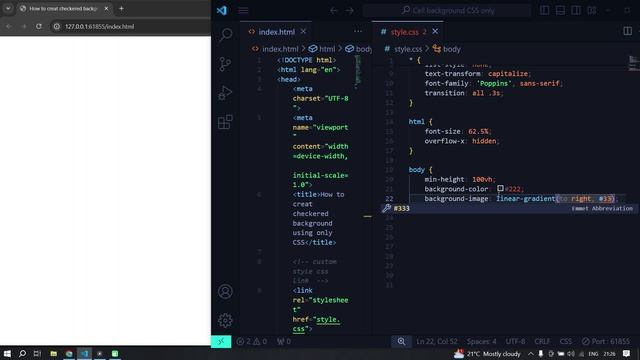The height and width of the screenshot is (360, 640).
Task: Click the command center search box
Action: pyautogui.click(x=447, y=10)
